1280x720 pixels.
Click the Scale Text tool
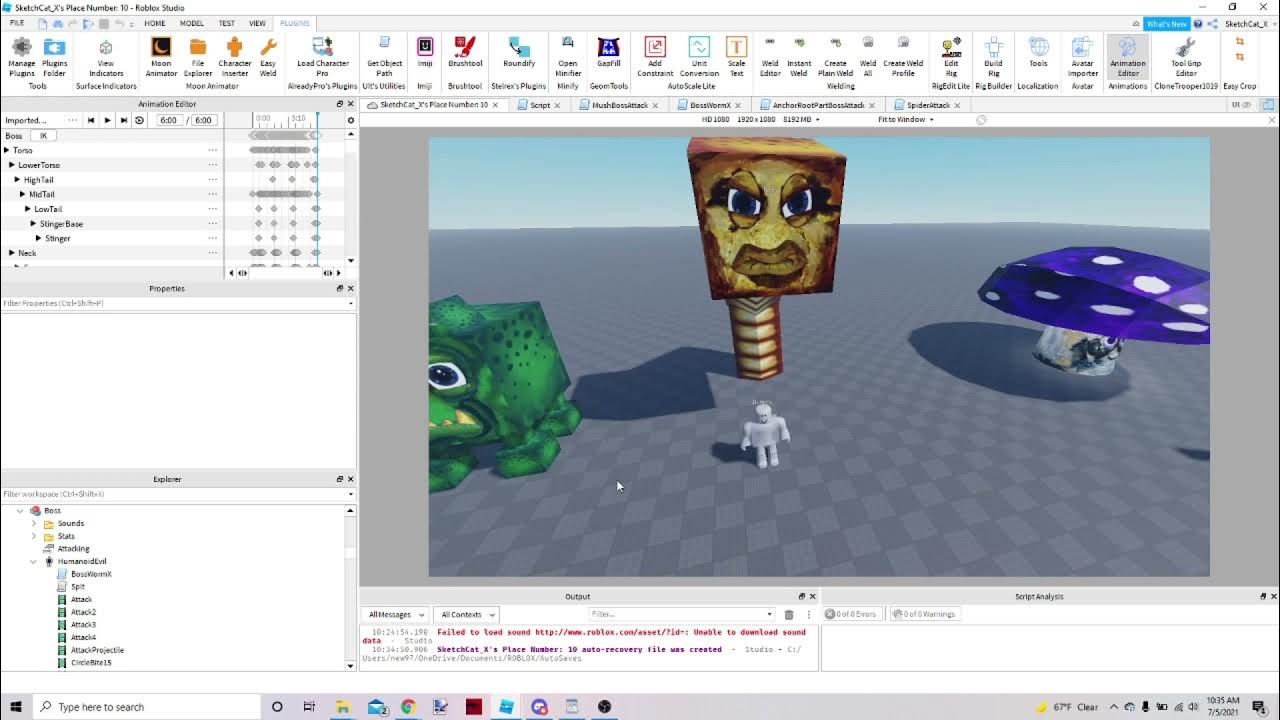coord(736,57)
